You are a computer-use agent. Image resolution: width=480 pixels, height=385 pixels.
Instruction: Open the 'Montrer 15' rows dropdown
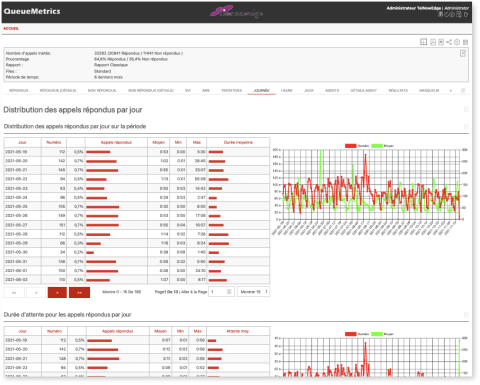(x=253, y=292)
